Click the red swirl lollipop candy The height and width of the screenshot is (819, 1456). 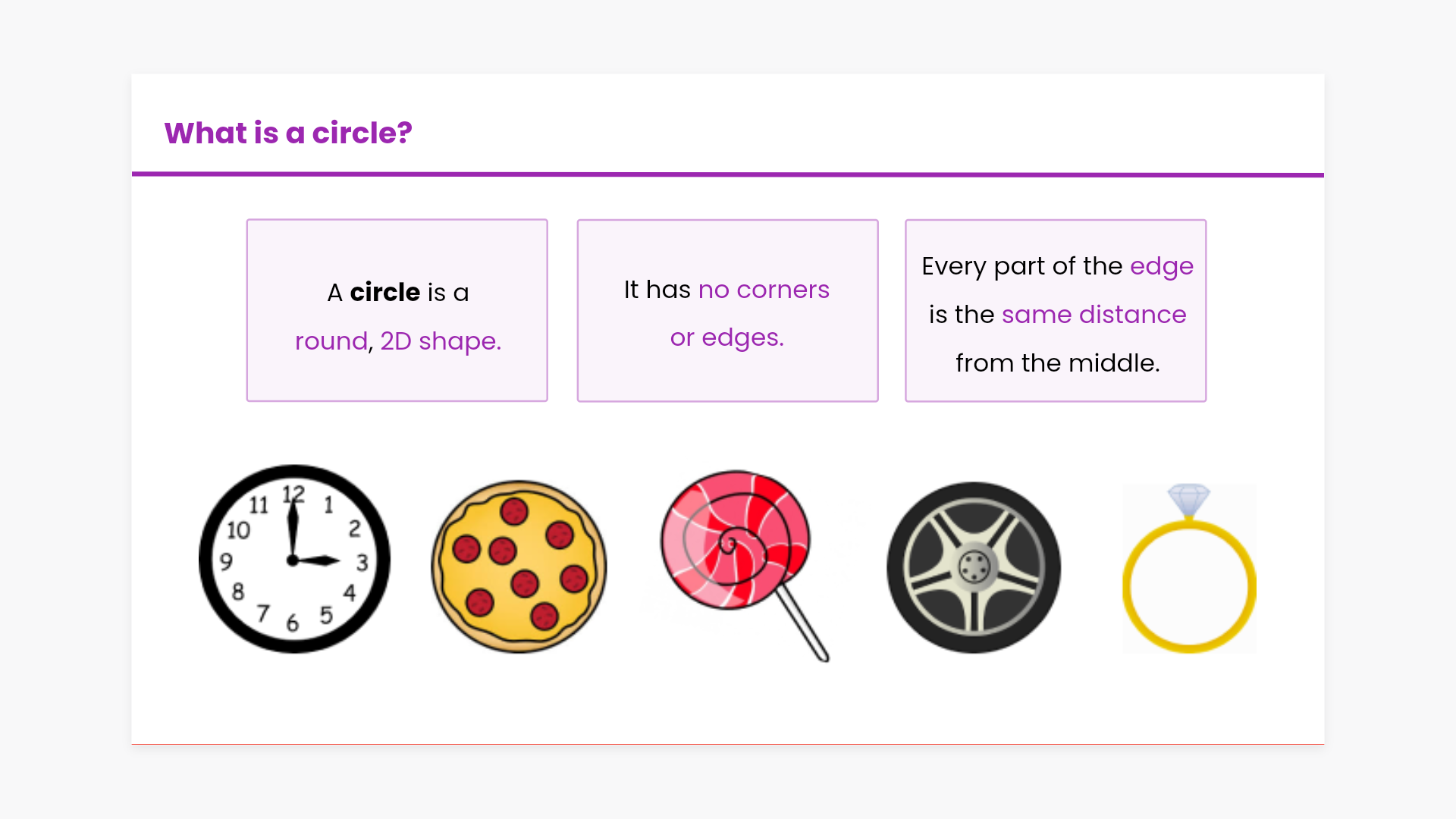coord(734,540)
